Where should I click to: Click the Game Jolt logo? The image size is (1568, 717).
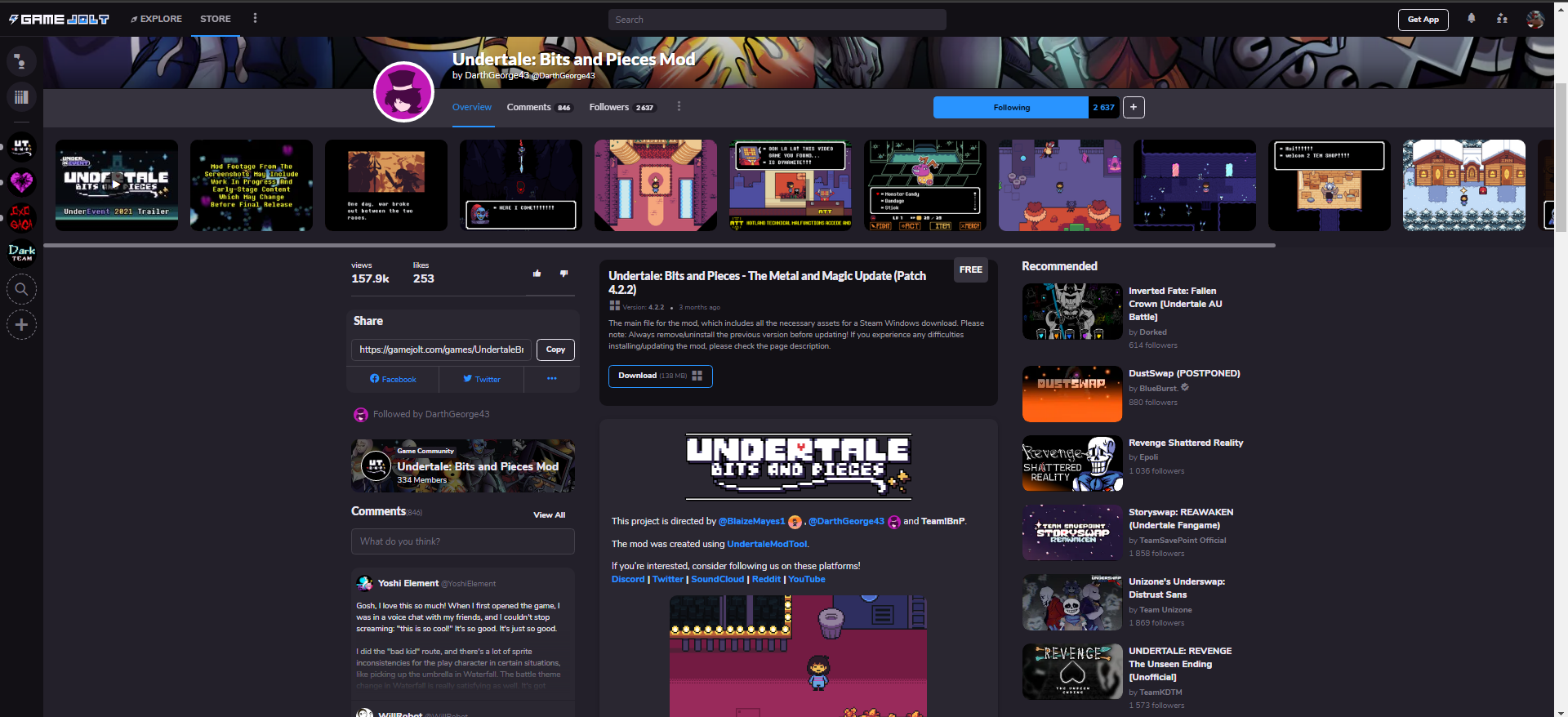click(x=59, y=19)
